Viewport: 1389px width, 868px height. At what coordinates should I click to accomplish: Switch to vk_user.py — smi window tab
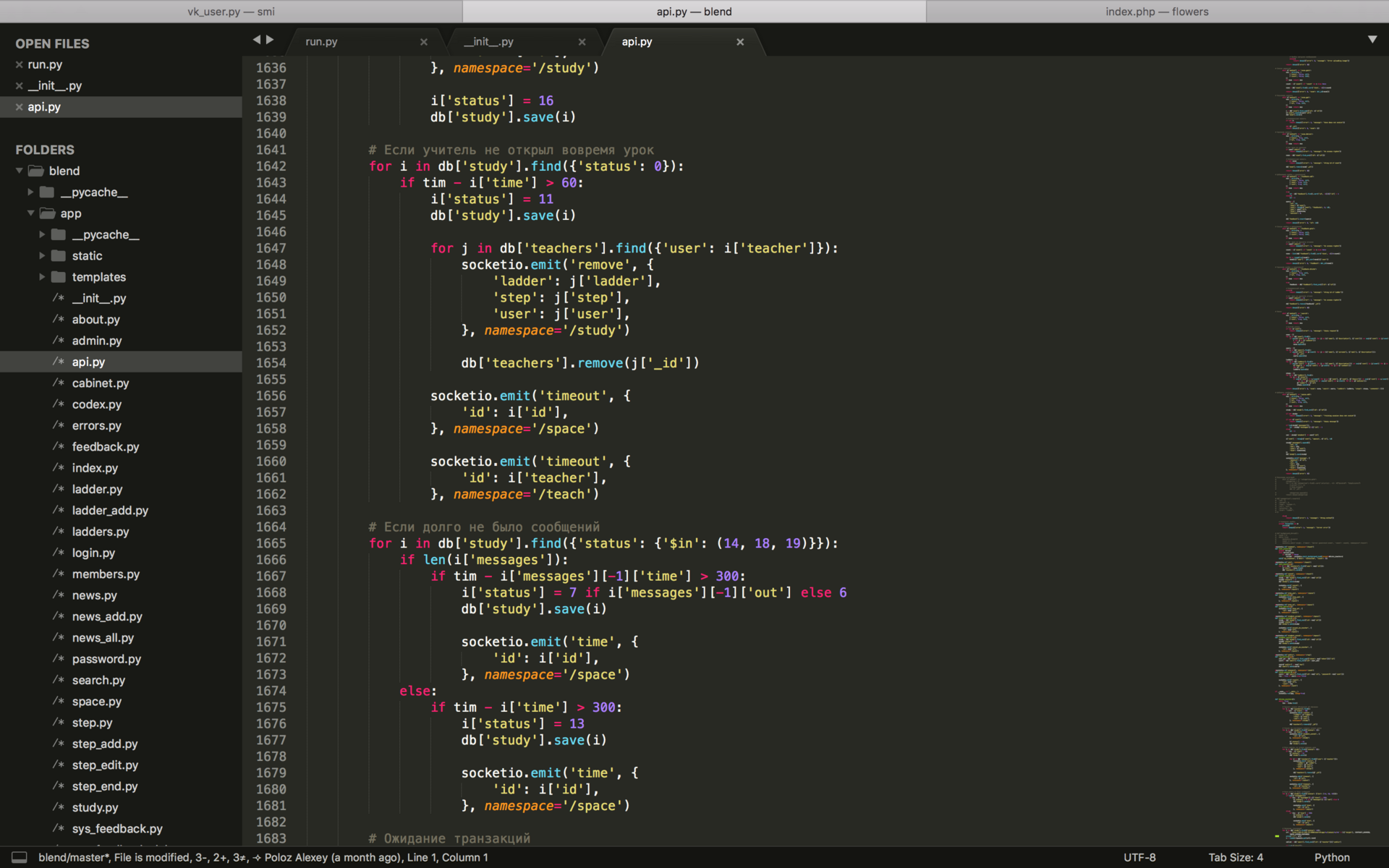(231, 12)
